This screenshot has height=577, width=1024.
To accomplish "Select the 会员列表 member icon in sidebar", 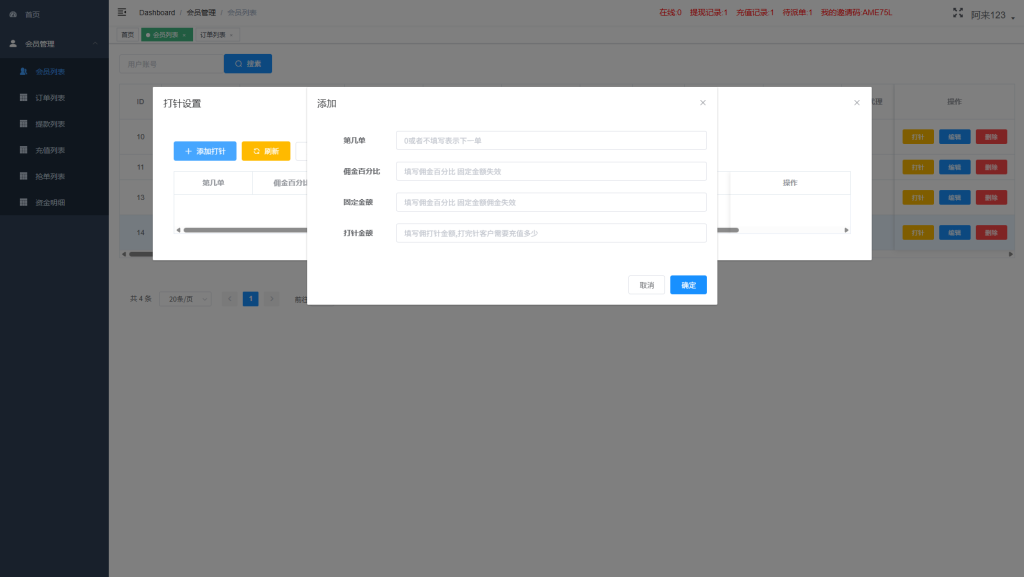I will [x=22, y=71].
